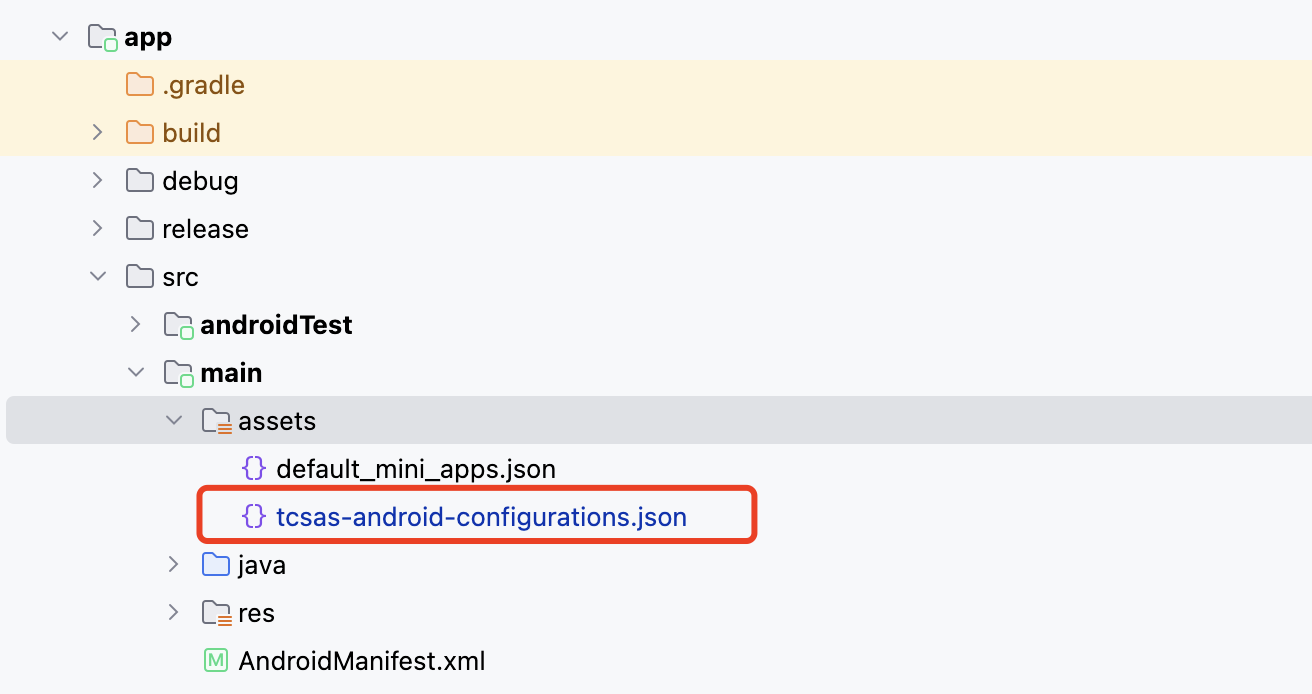Image resolution: width=1312 pixels, height=694 pixels.
Task: Click the .gradle folder icon
Action: 139,84
